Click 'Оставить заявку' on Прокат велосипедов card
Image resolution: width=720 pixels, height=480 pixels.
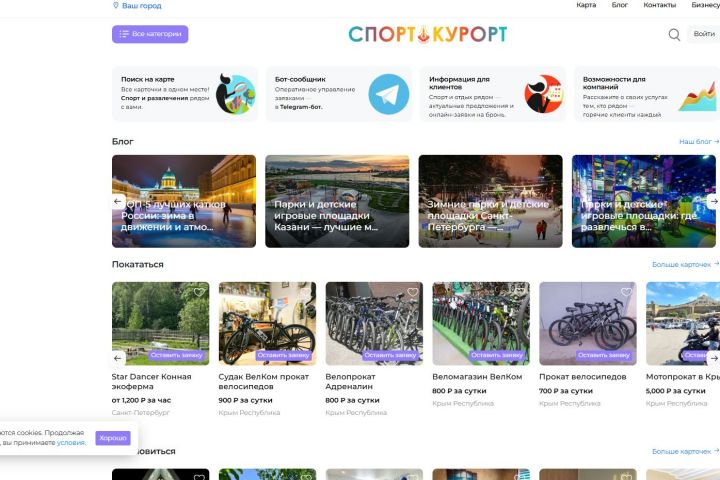pyautogui.click(x=604, y=355)
